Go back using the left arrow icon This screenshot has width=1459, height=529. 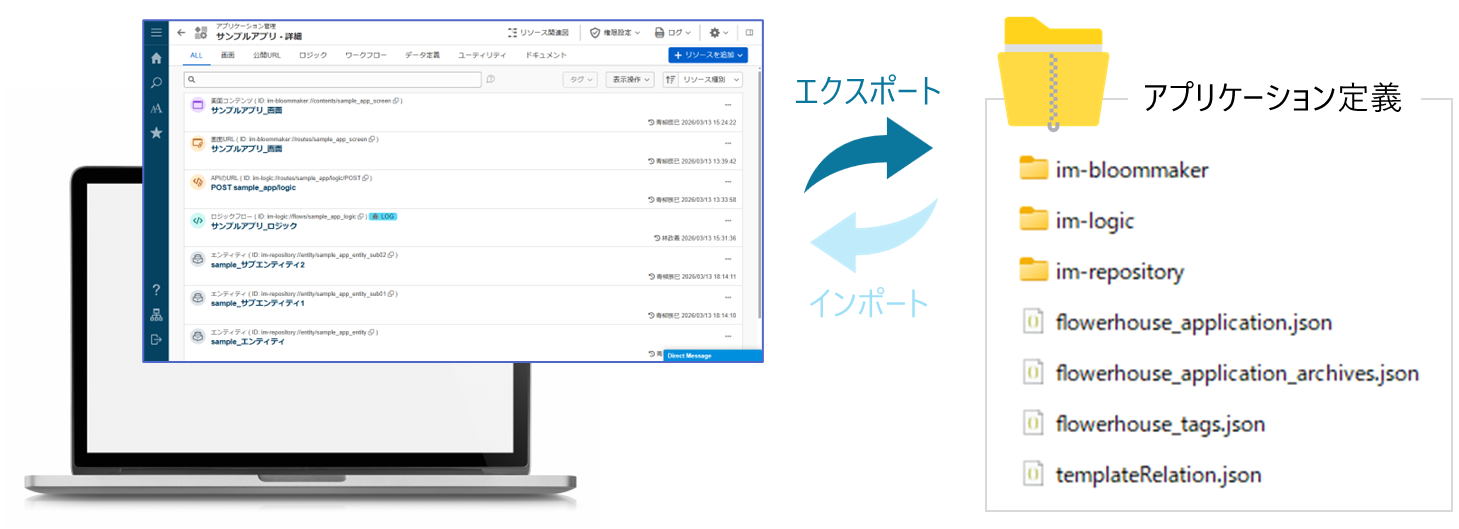coord(181,32)
